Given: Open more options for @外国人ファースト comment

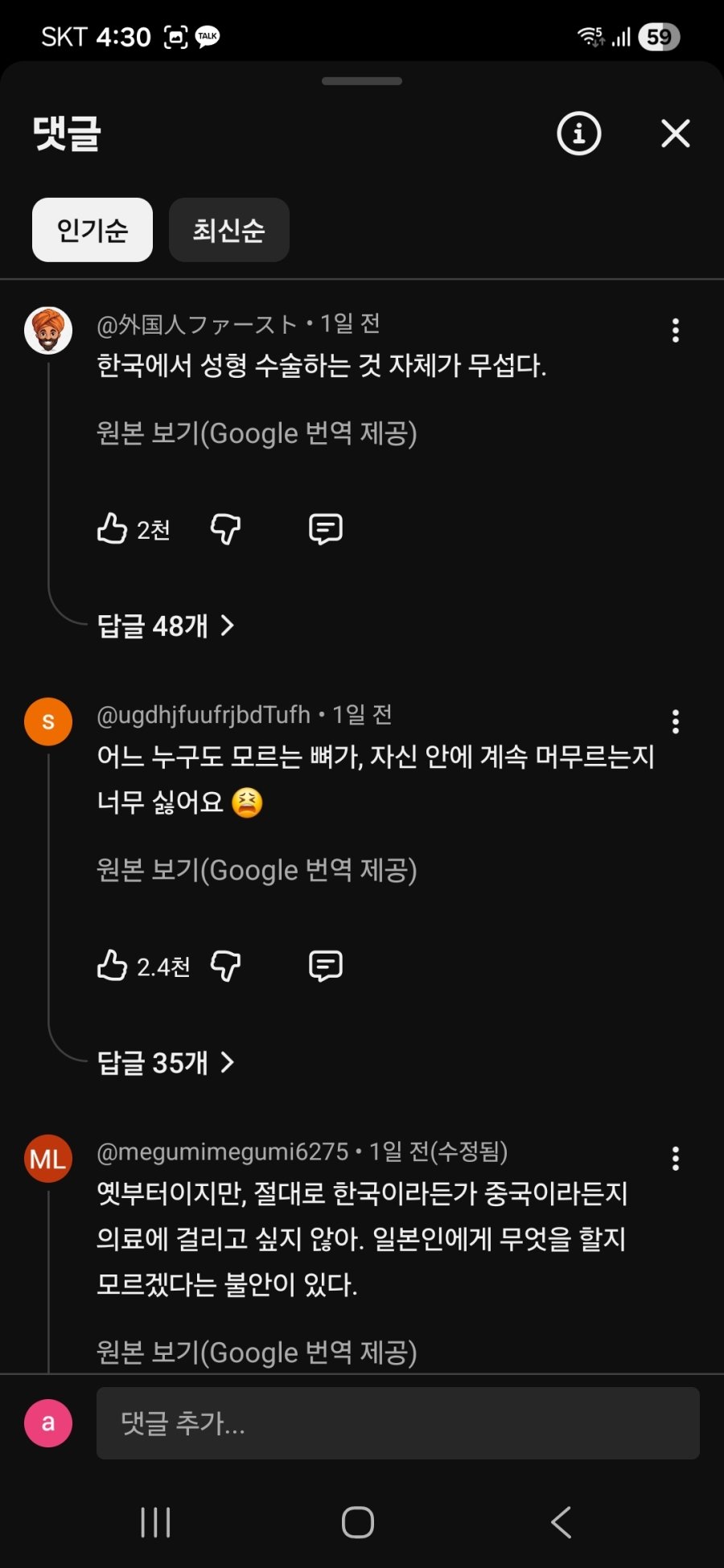Looking at the screenshot, I should coord(675,330).
